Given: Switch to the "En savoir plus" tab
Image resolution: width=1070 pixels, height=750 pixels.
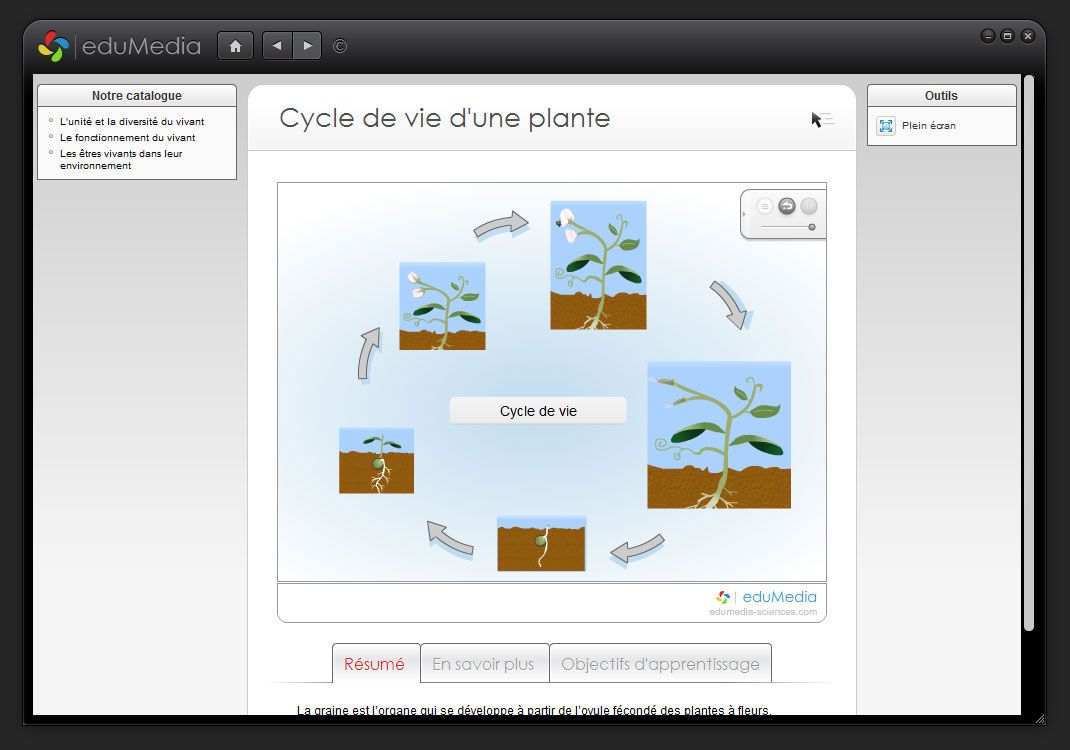Looking at the screenshot, I should (484, 664).
